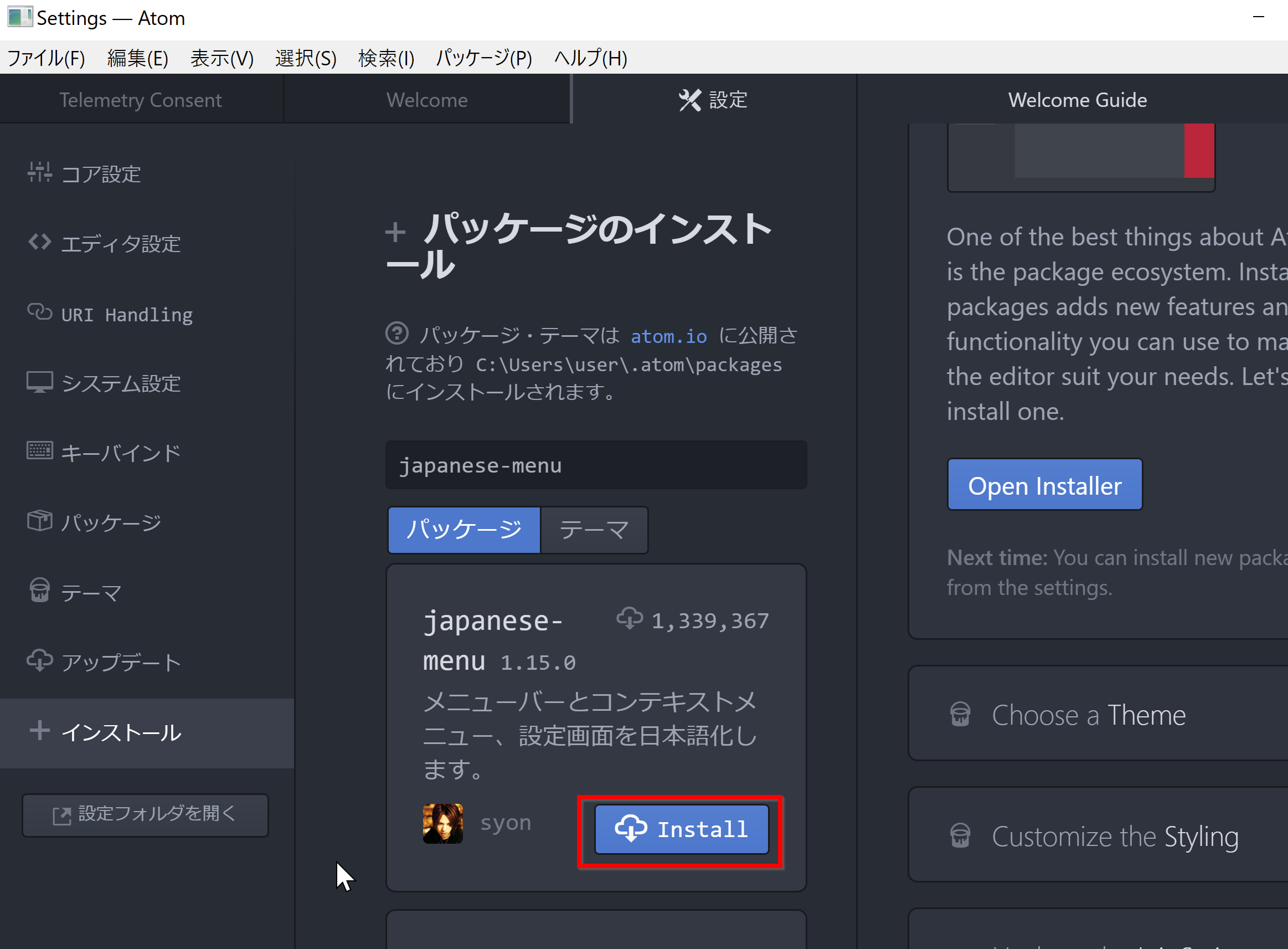Image resolution: width=1288 pixels, height=949 pixels.
Task: Click the paint bucket icon beside sidebar テーマ
Action: click(x=40, y=591)
